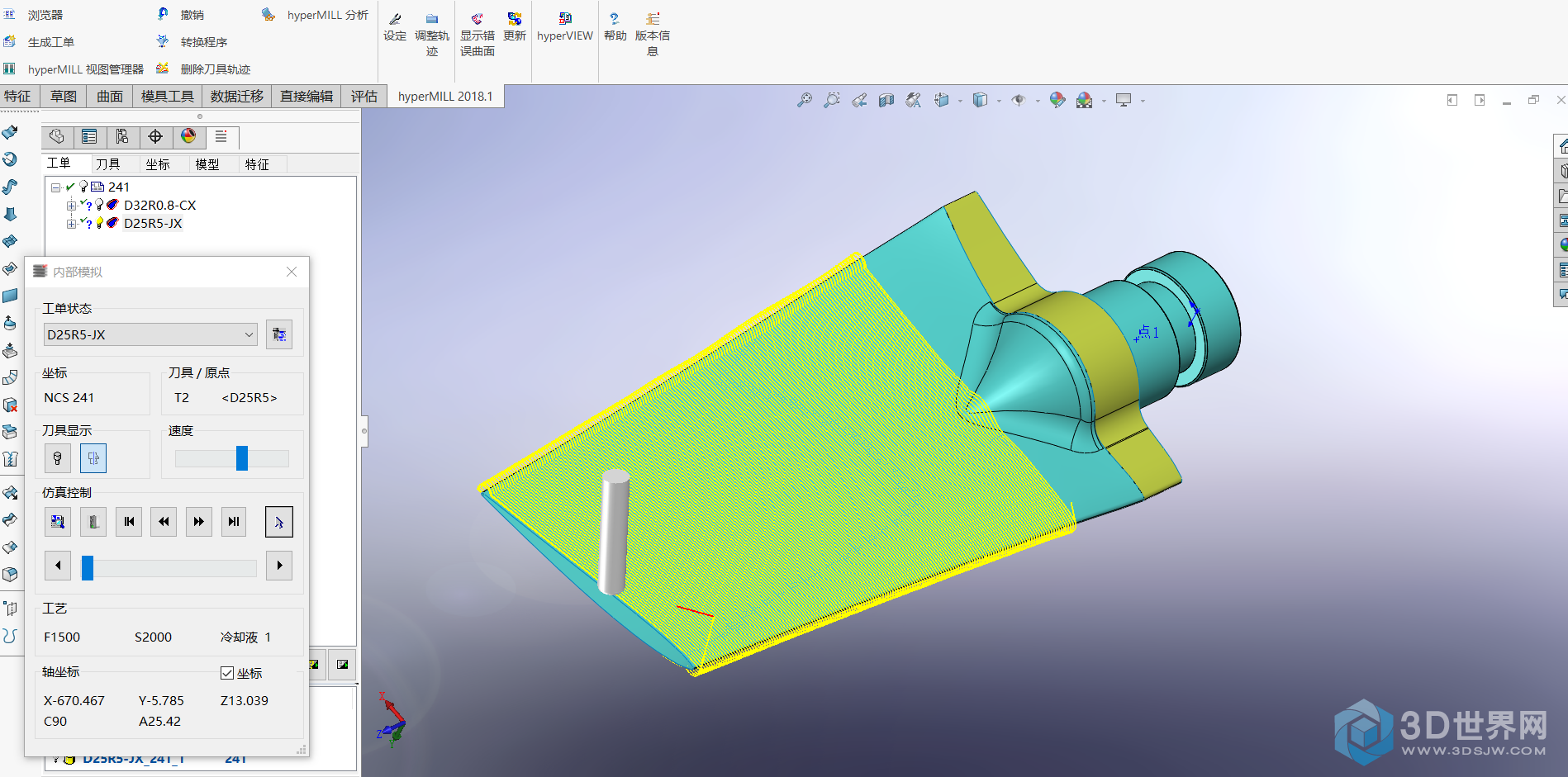The height and width of the screenshot is (777, 1568).
Task: Switch to the 刀具 tab
Action: 108,164
